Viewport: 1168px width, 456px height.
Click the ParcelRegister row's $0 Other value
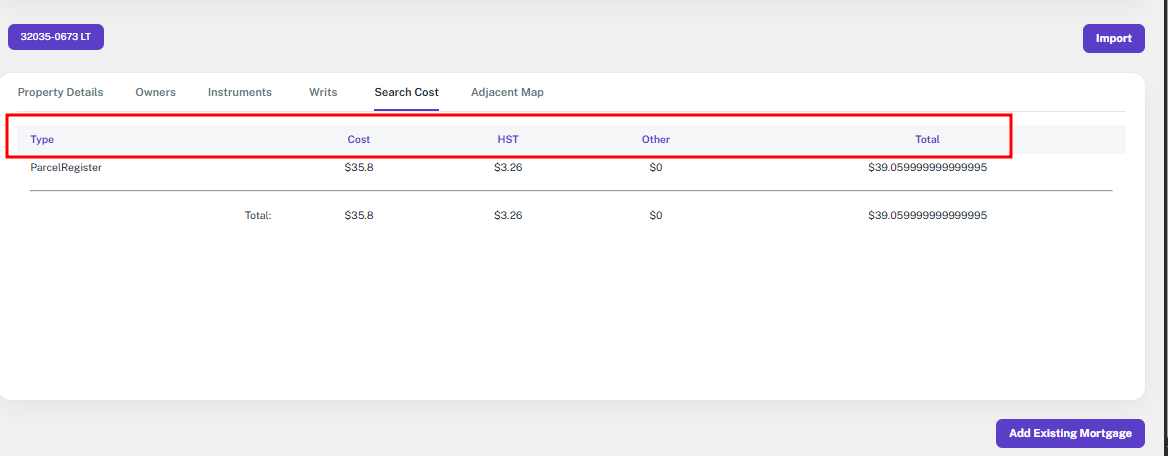pyautogui.click(x=656, y=168)
